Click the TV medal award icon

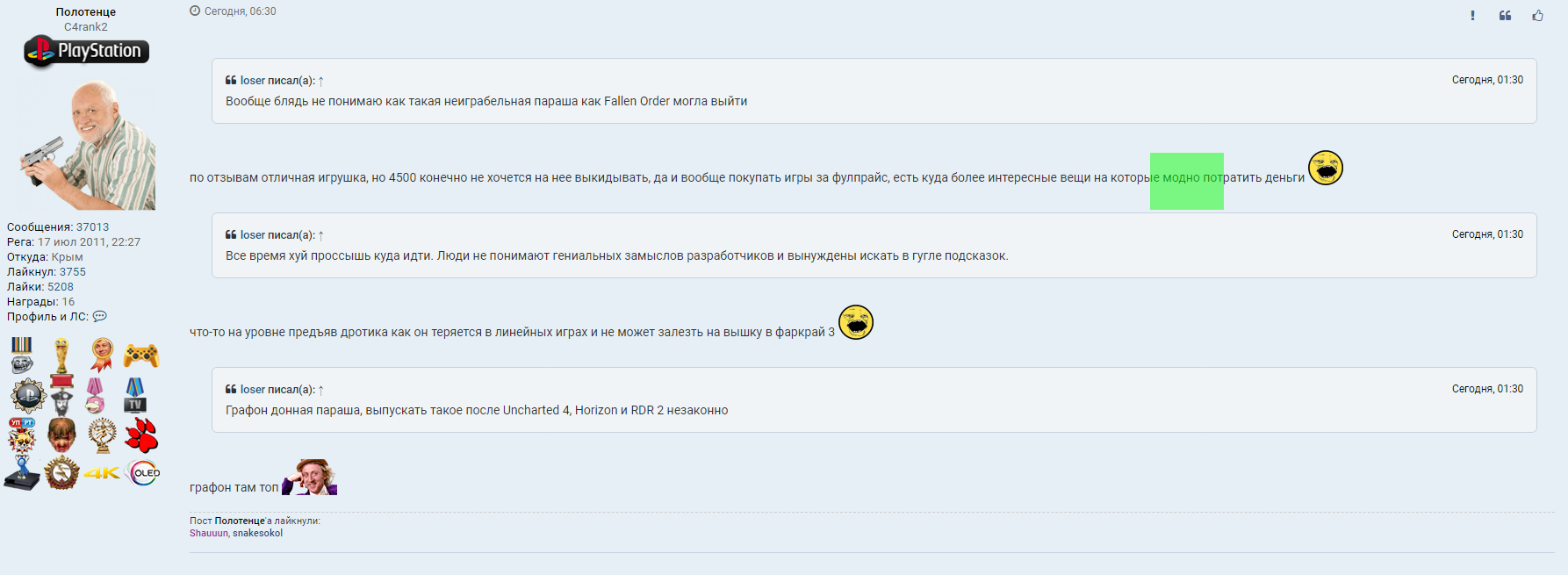(x=134, y=395)
